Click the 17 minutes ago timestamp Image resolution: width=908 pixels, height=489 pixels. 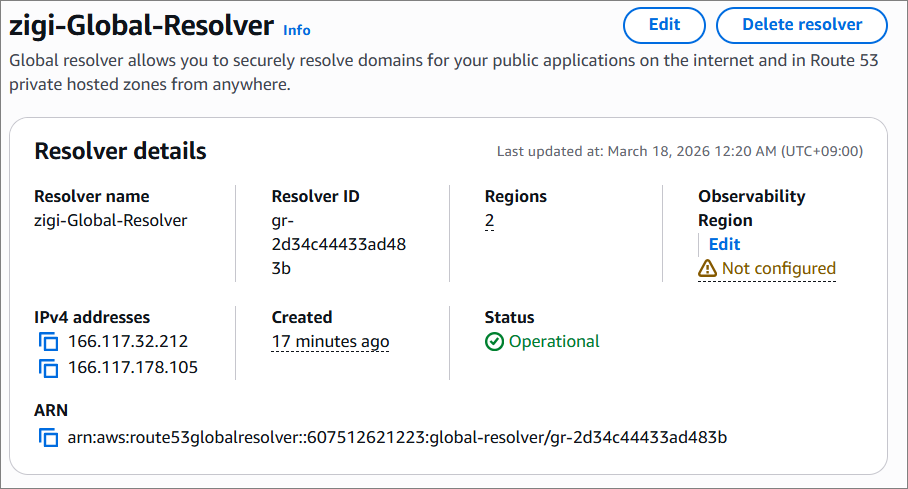(x=330, y=342)
